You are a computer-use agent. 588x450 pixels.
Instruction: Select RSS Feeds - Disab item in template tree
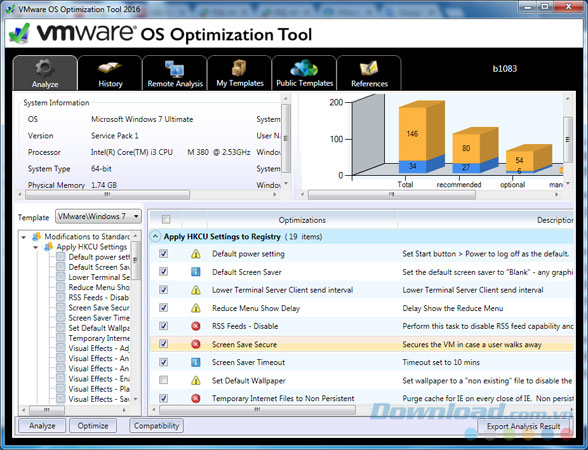(99, 297)
